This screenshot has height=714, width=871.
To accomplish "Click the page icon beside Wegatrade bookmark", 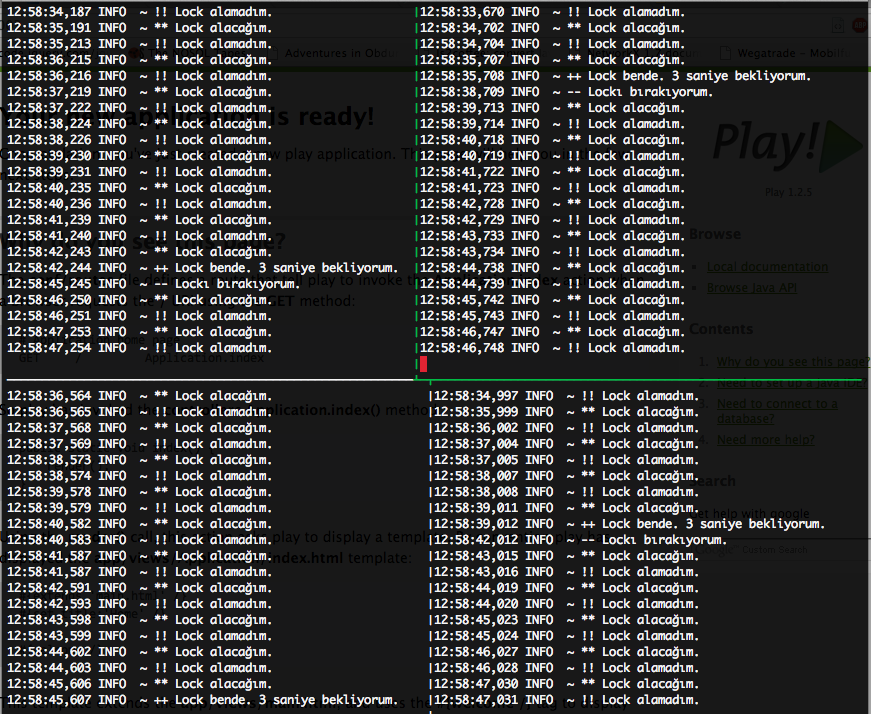I will 725,53.
